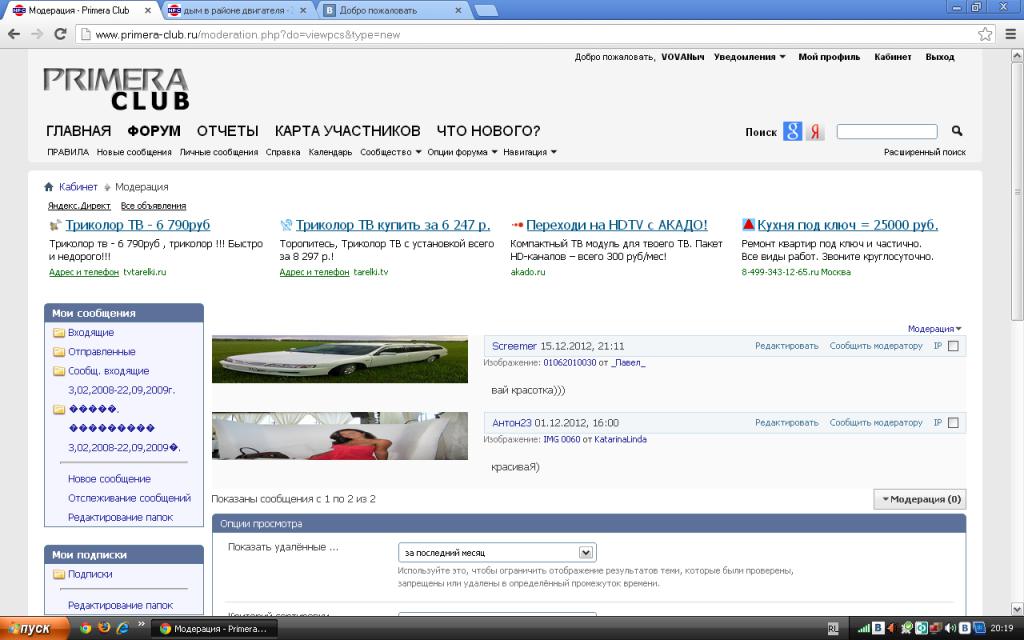This screenshot has width=1024, height=640.
Task: Open the Кабинет link in top bar
Action: (893, 57)
